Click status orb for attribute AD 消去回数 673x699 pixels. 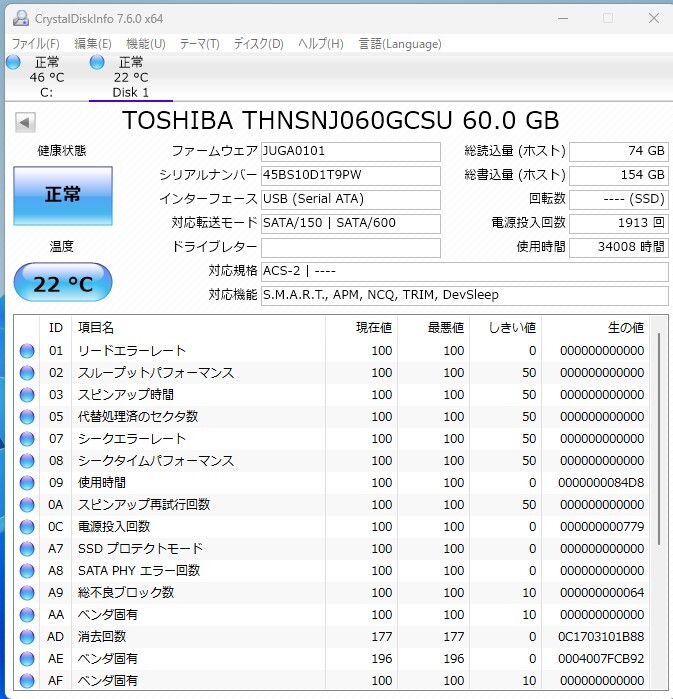click(27, 637)
